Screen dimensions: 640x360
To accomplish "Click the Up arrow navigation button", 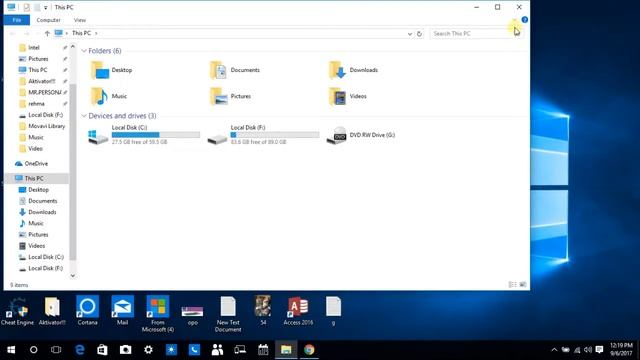I will [x=47, y=33].
